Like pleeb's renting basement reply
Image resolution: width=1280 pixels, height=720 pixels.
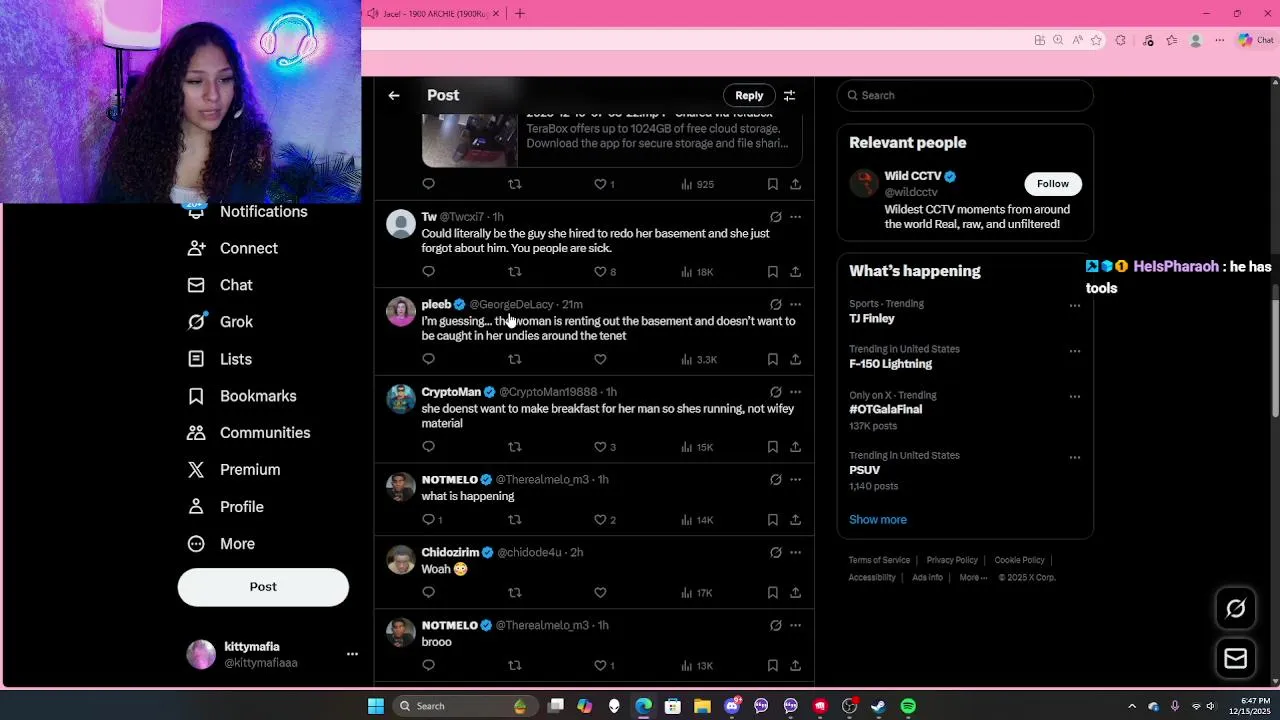[x=600, y=359]
